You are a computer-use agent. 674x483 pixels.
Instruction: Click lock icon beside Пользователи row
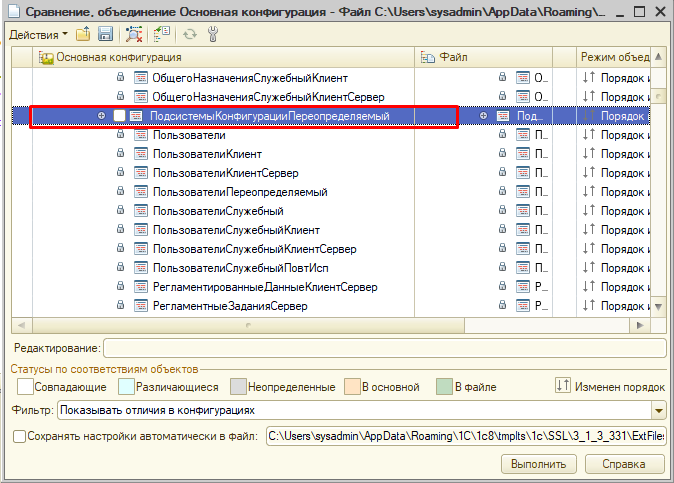click(120, 135)
